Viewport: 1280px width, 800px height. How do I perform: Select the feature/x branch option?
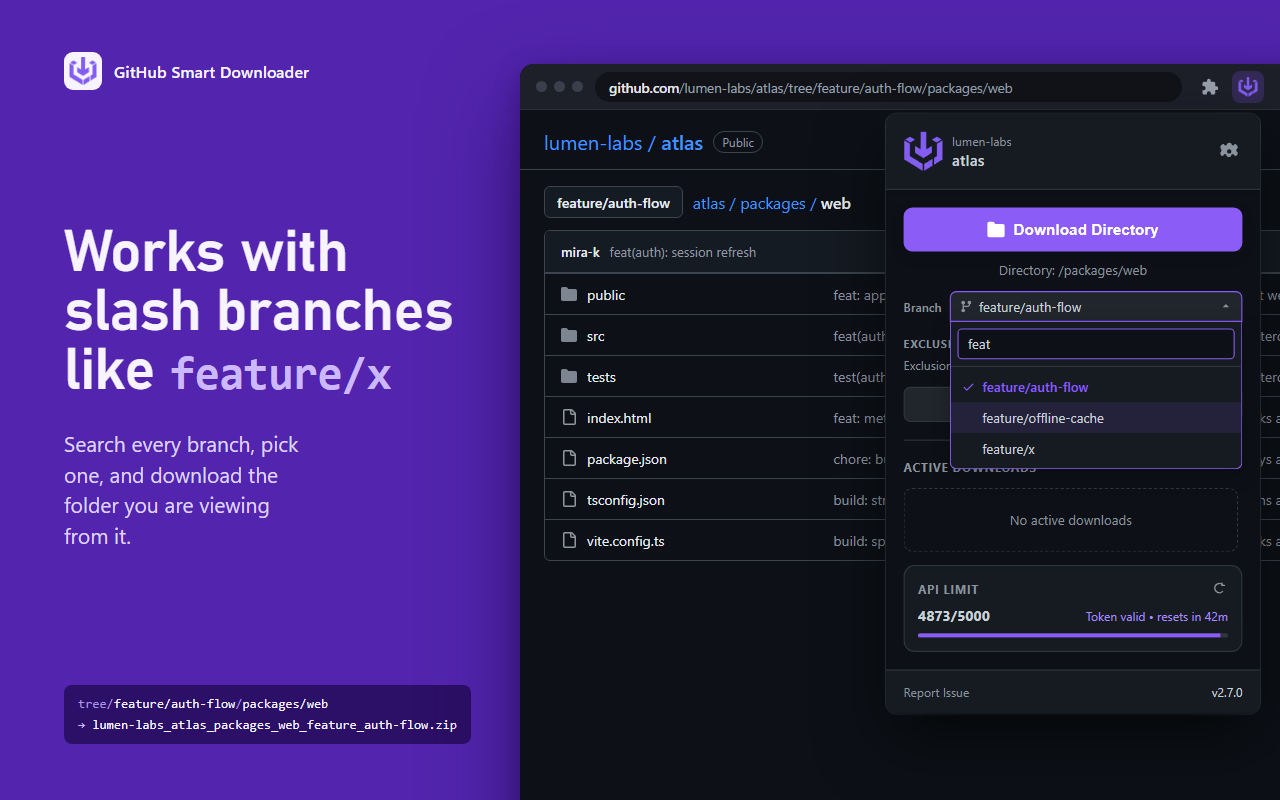tap(1096, 449)
